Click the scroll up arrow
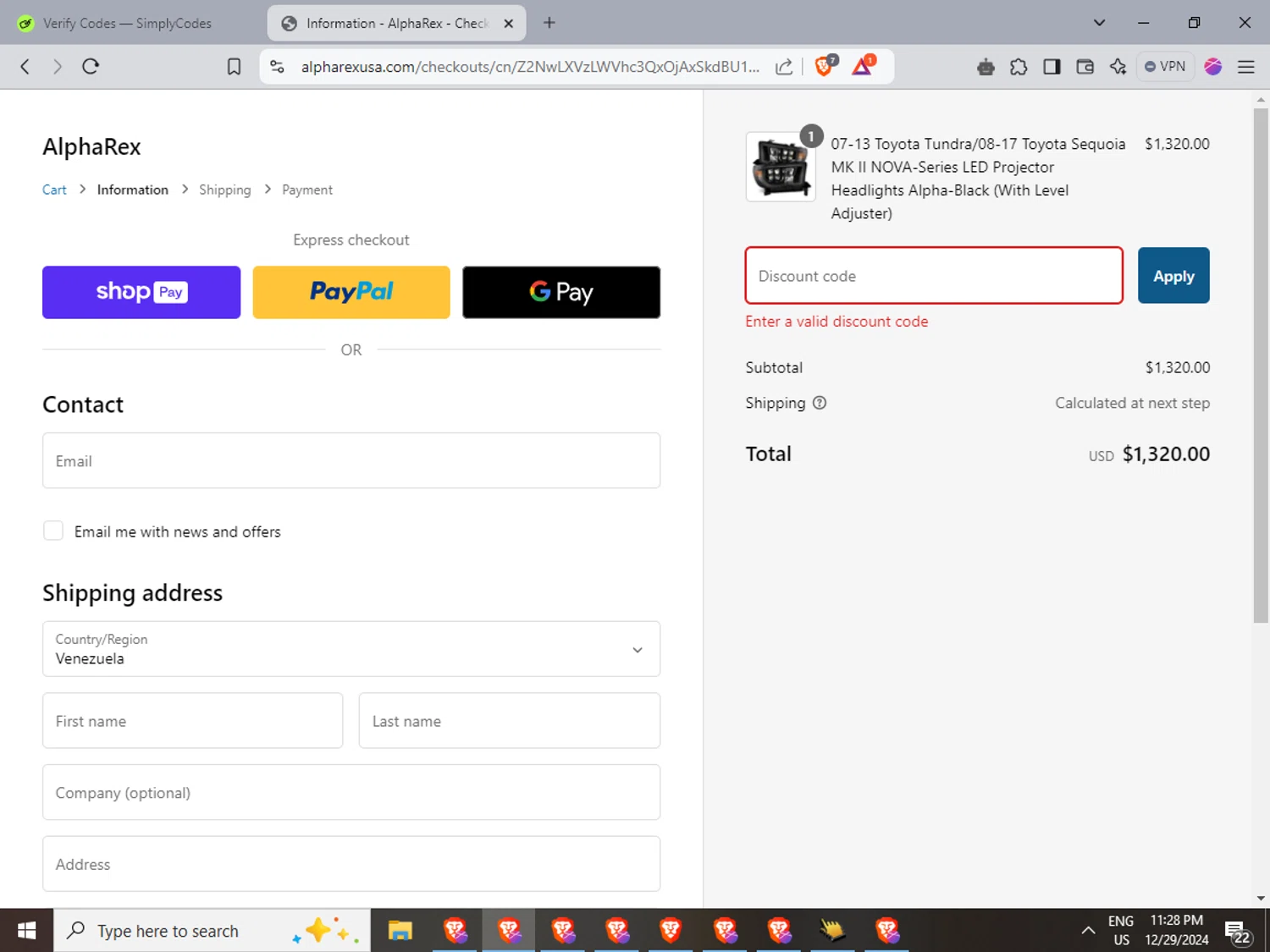Screen dimensions: 1270x952 [1261, 99]
